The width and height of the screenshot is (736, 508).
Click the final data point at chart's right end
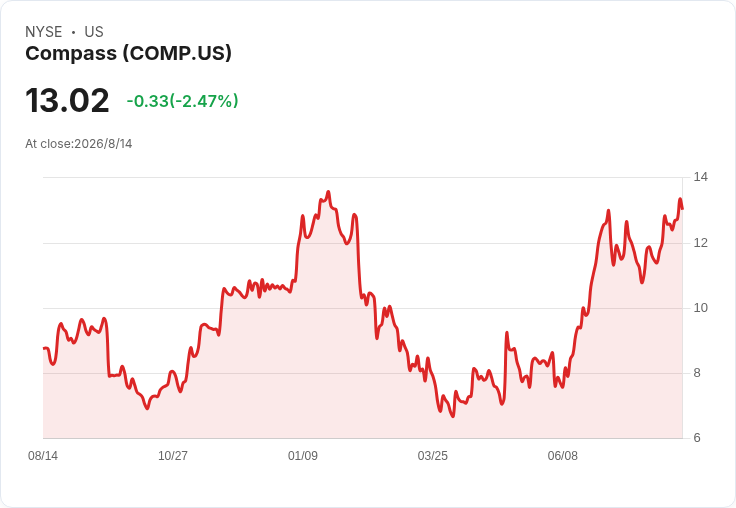point(682,208)
